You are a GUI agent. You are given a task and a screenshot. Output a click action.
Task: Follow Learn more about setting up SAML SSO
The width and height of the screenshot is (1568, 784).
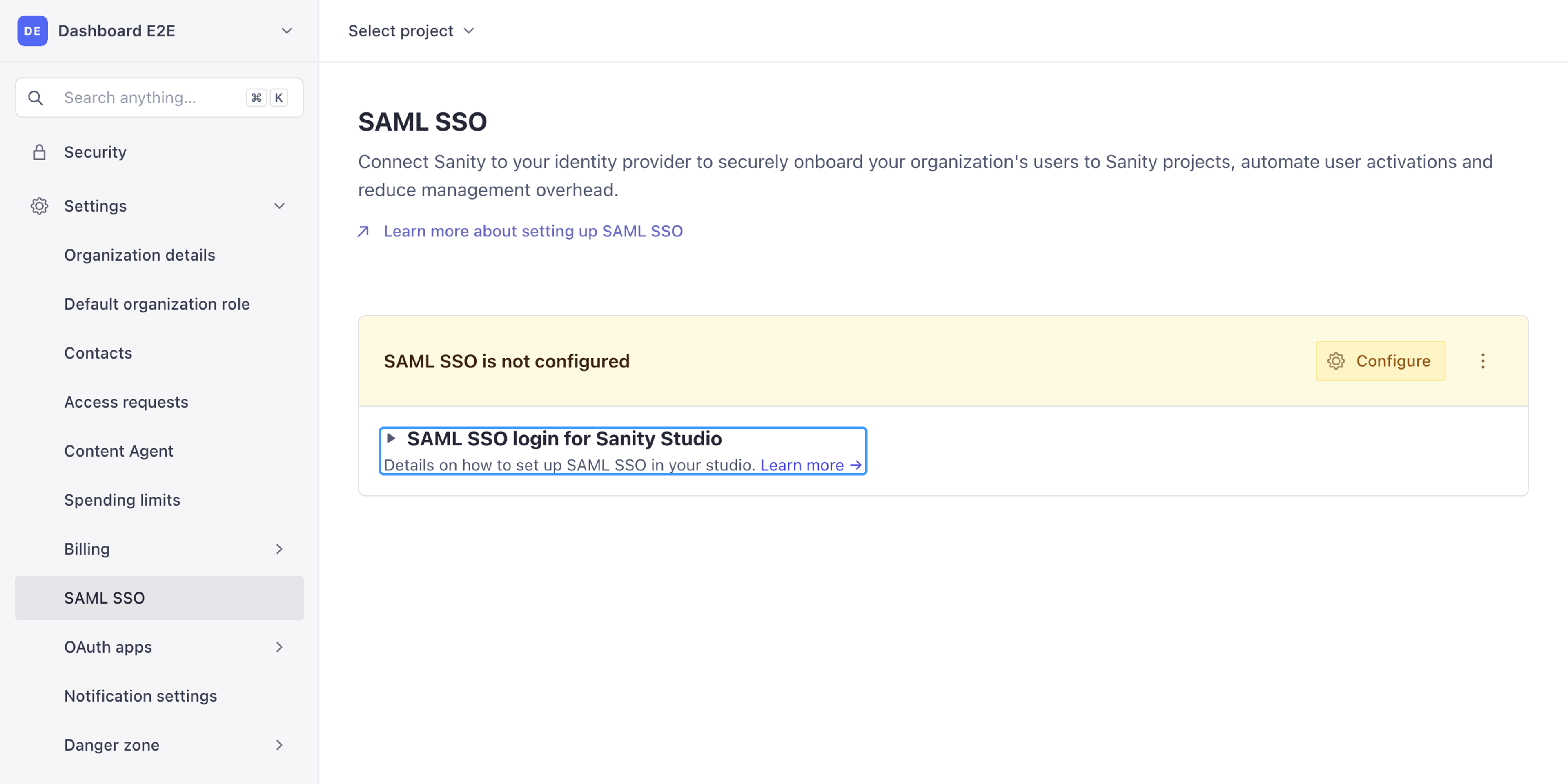click(532, 231)
